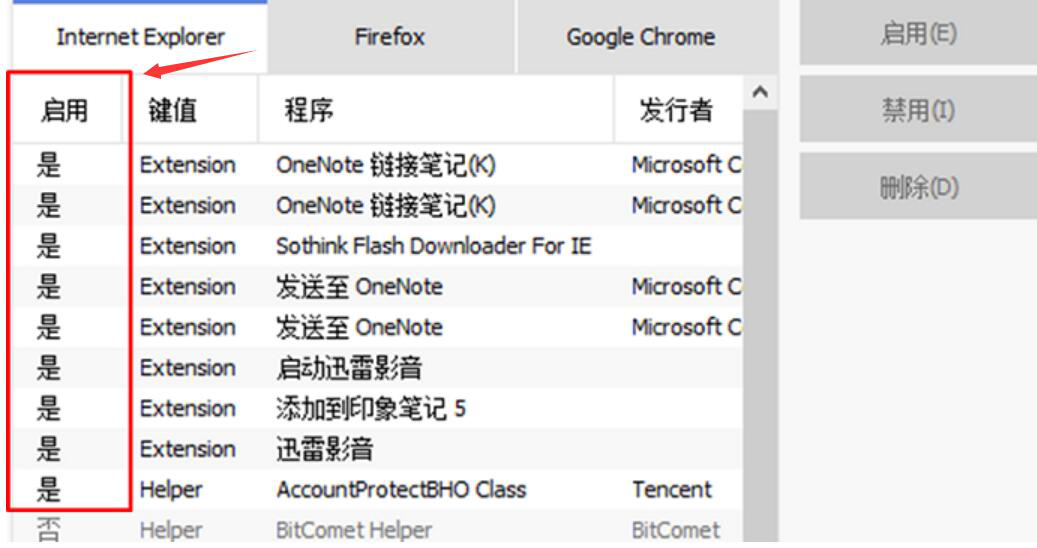
Task: Click the Tencent publisher cell
Action: tap(671, 490)
